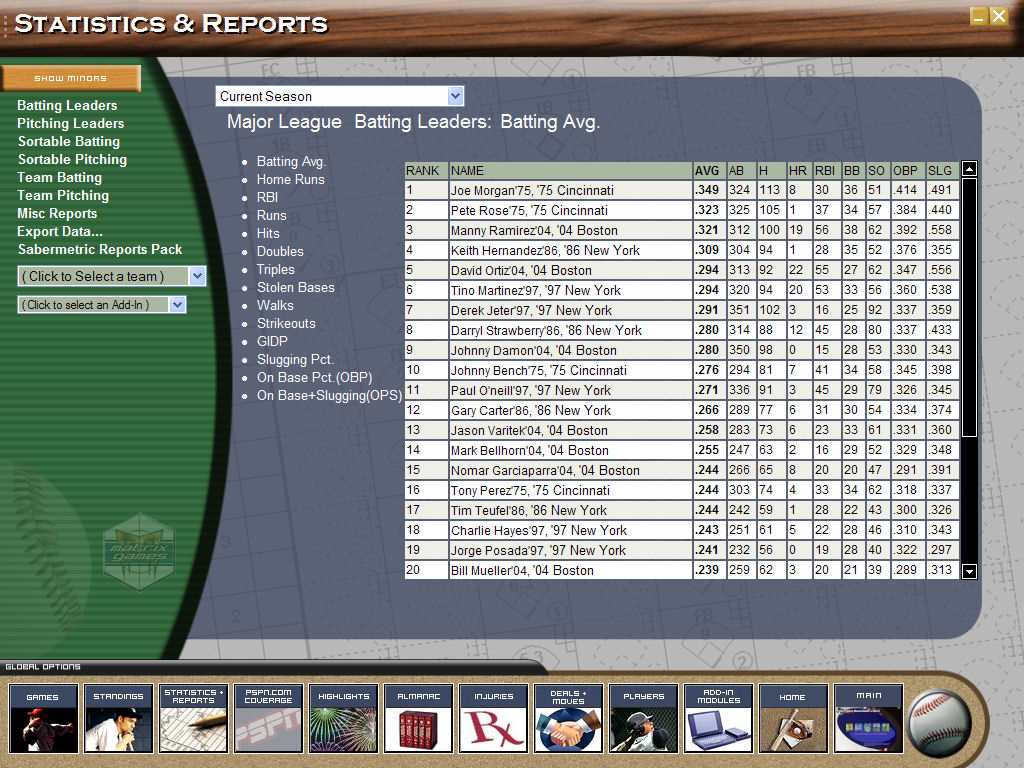
Task: Click the table scroll up arrow
Action: (x=970, y=169)
